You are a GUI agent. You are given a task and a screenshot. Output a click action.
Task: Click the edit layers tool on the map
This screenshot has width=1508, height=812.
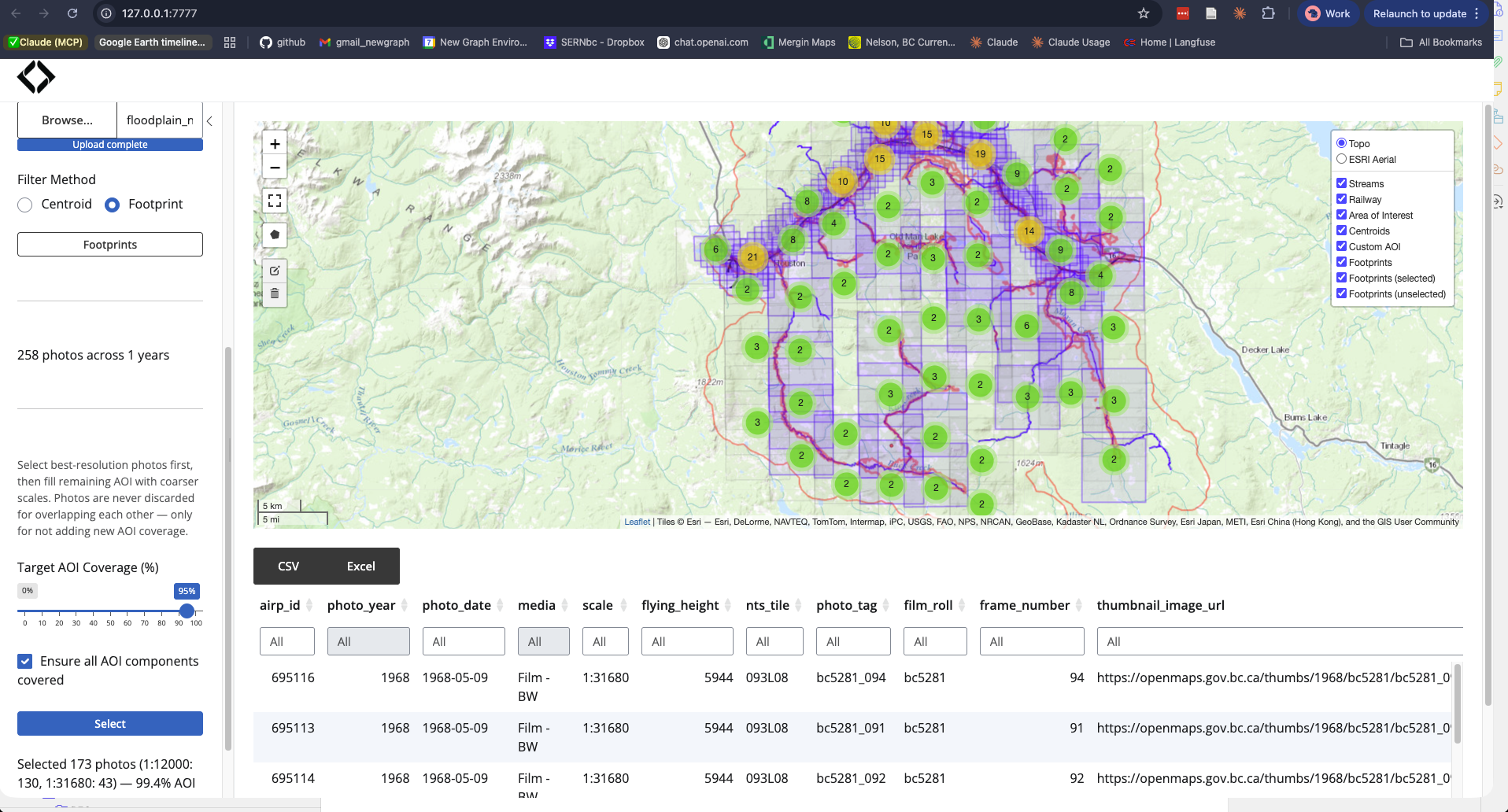[275, 270]
